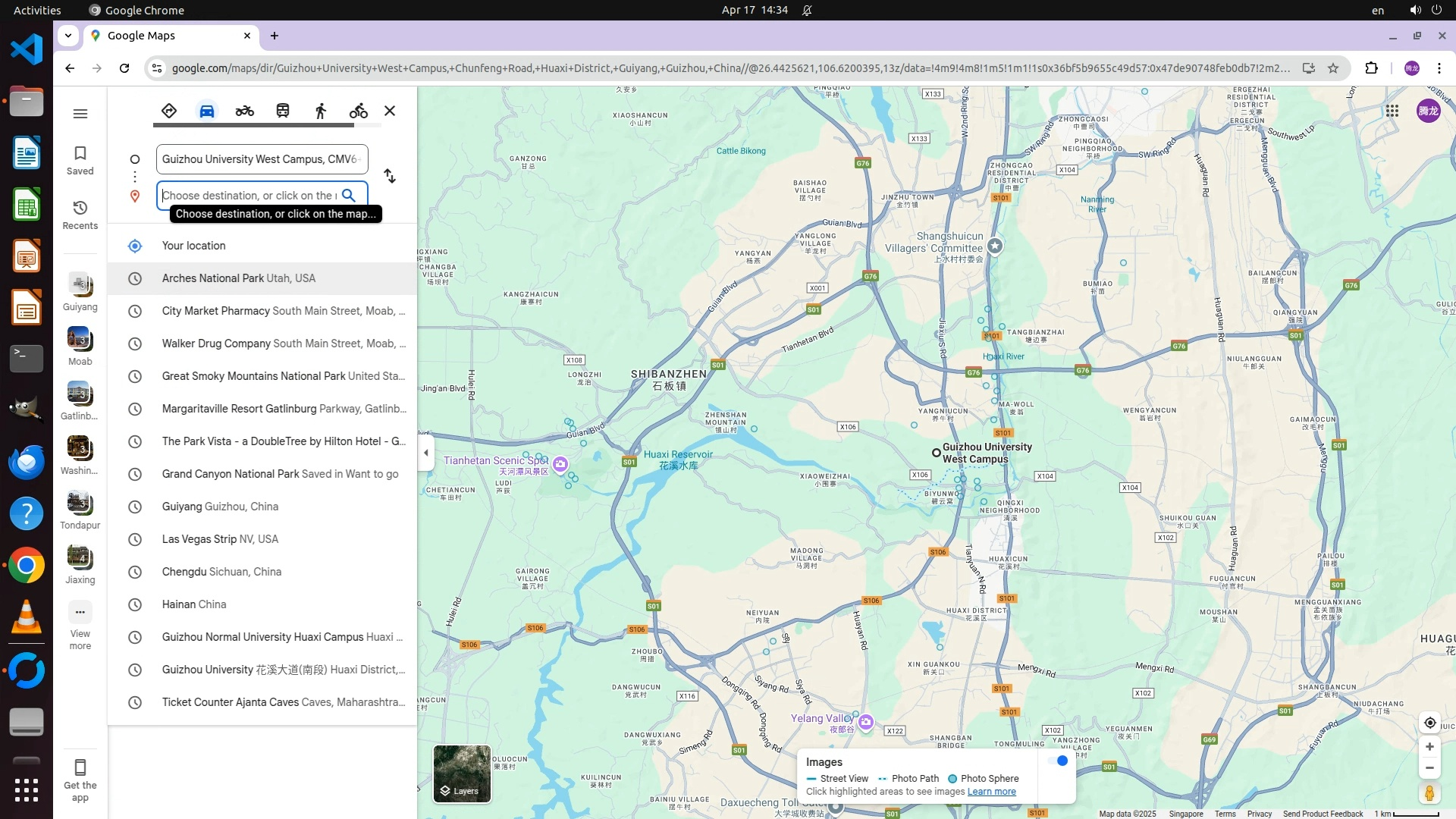Select Arches National Park suggestion
Image resolution: width=1456 pixels, height=819 pixels.
[238, 278]
